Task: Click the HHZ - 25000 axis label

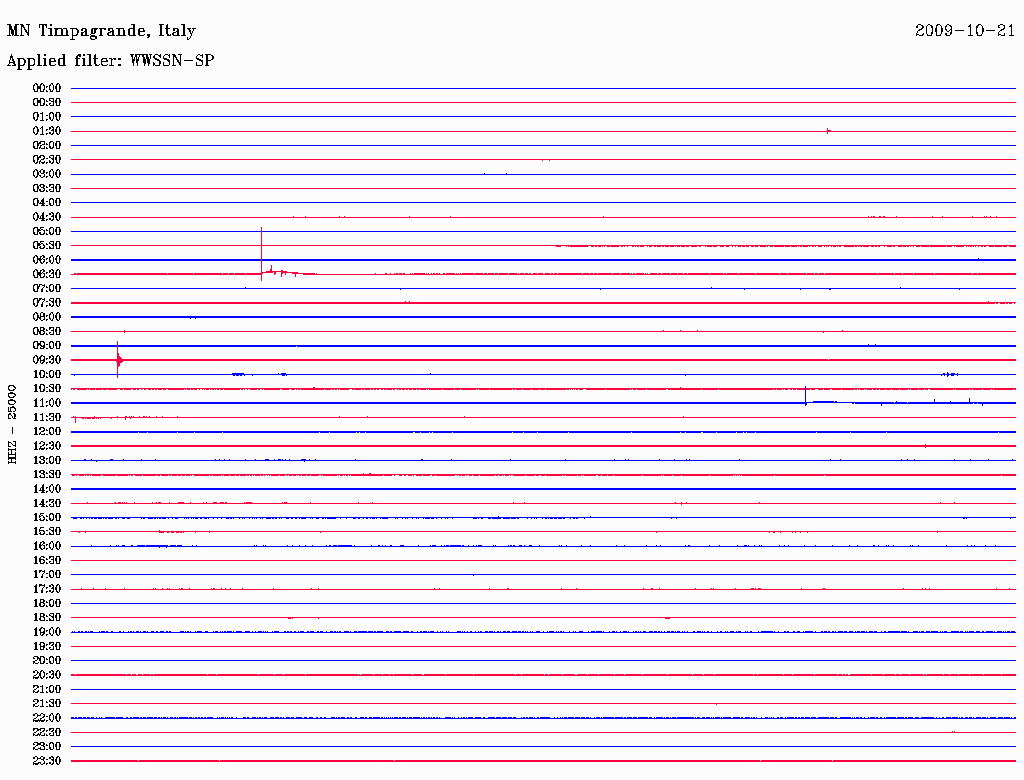Action: pyautogui.click(x=12, y=424)
